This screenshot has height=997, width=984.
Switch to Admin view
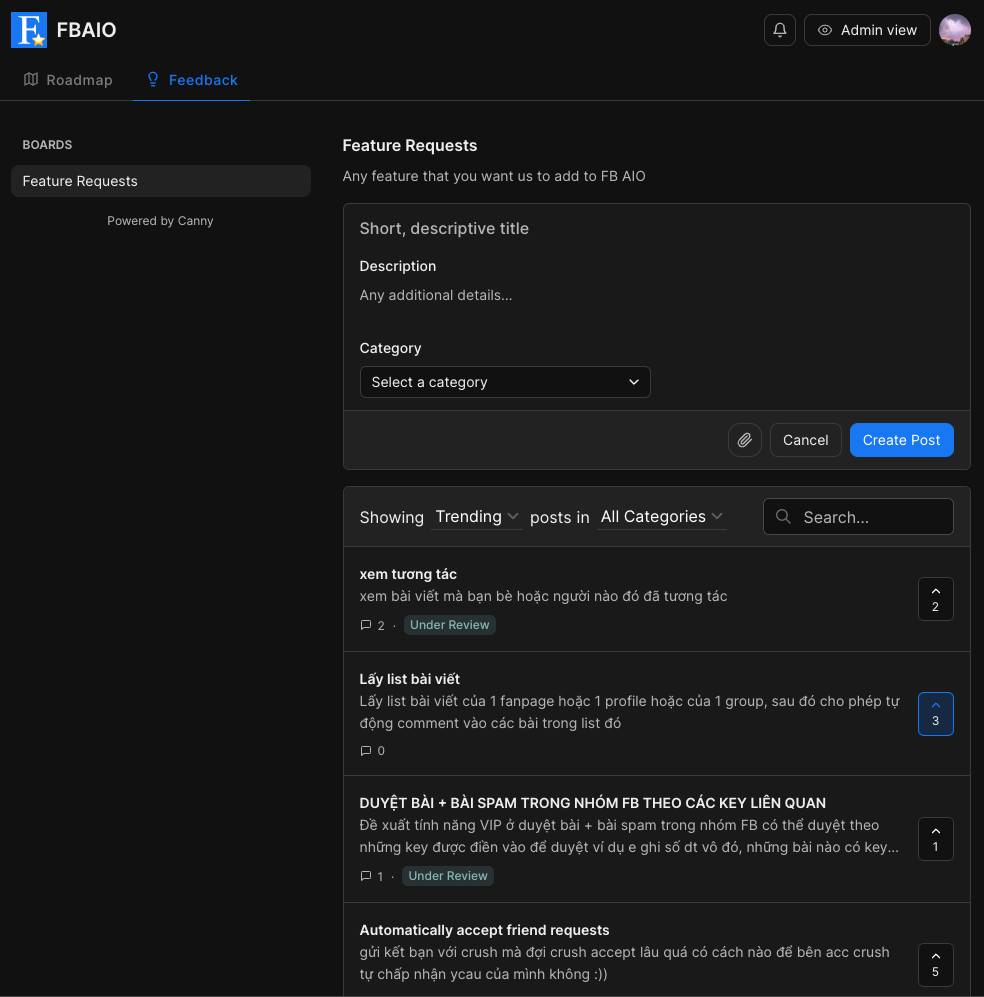pyautogui.click(x=867, y=30)
